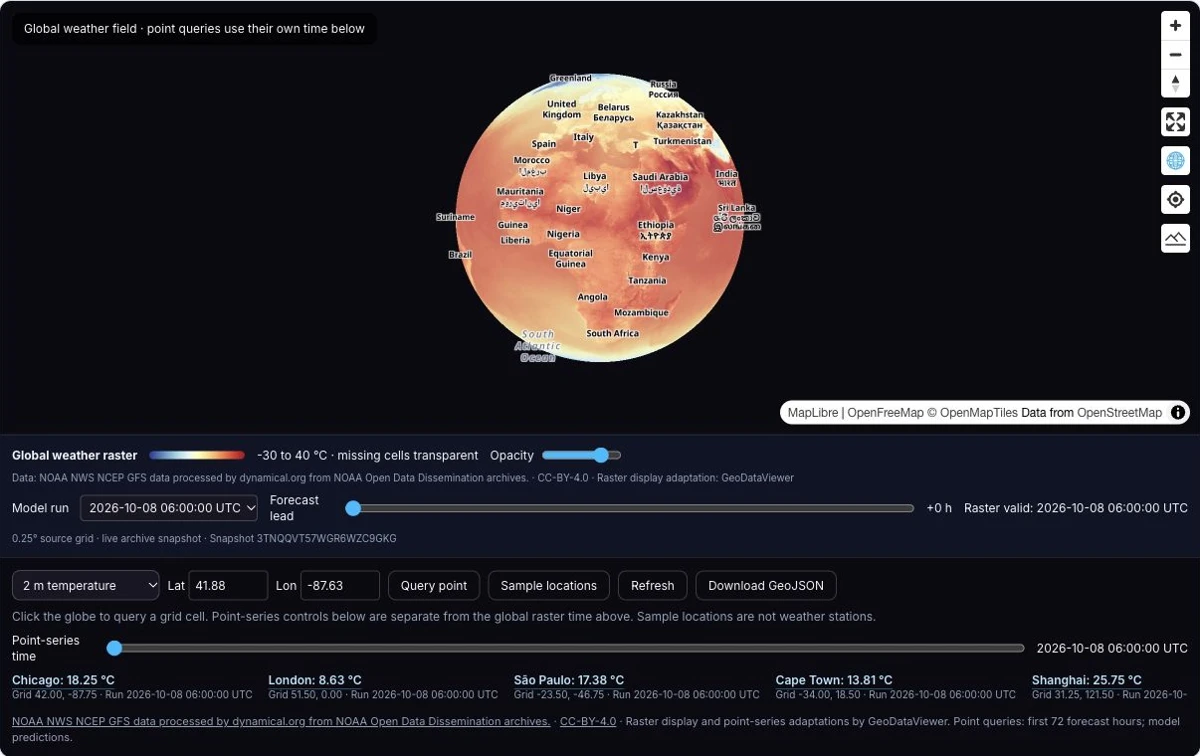Screen dimensions: 1200x756
Task: Click the Angola label on the globe
Action: point(593,297)
